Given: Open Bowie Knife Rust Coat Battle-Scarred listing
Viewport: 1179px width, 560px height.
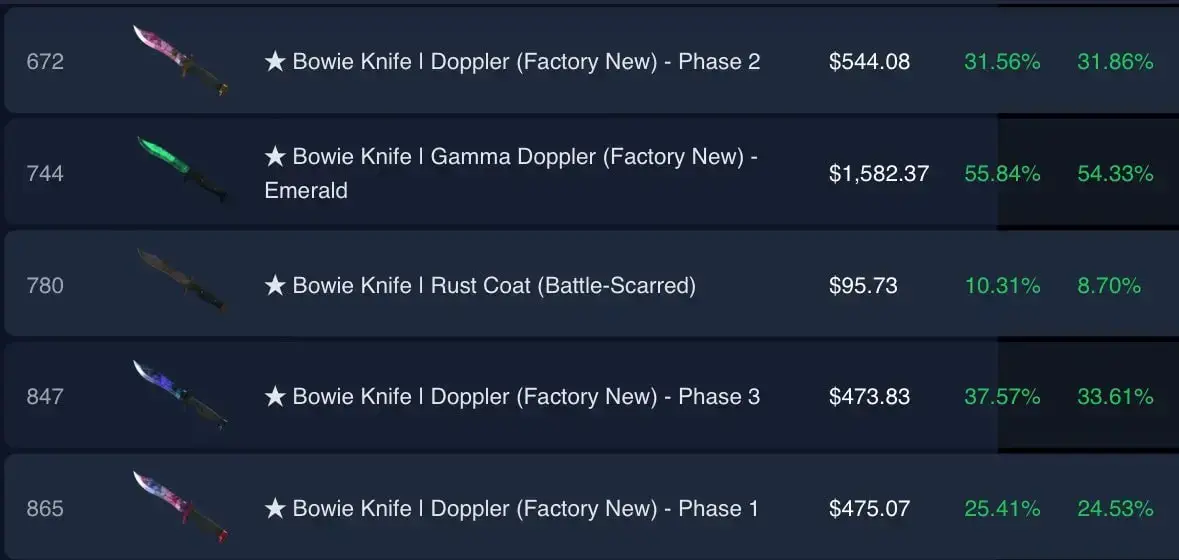Looking at the screenshot, I should tap(480, 286).
